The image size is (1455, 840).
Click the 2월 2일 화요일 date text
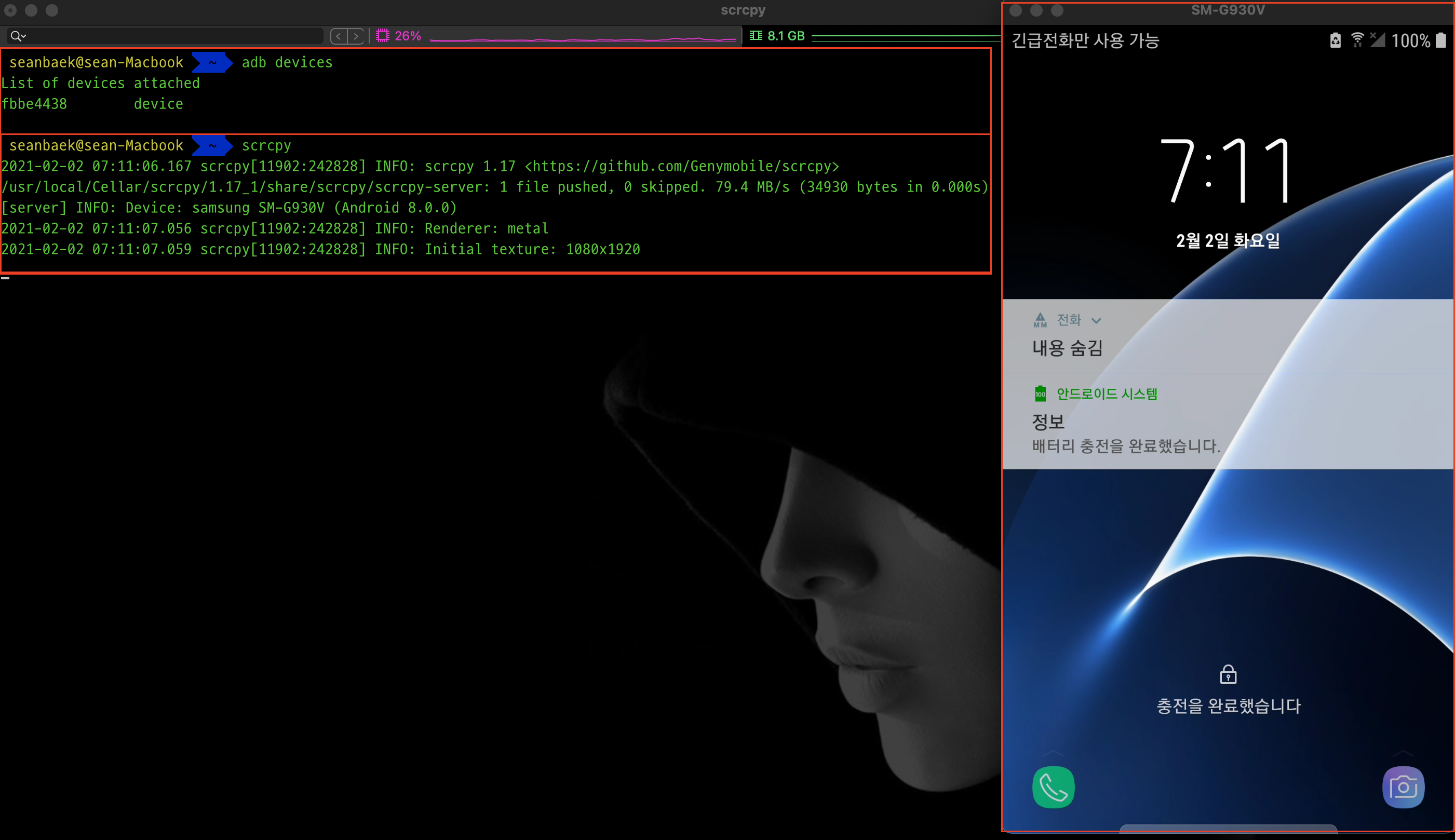tap(1228, 240)
